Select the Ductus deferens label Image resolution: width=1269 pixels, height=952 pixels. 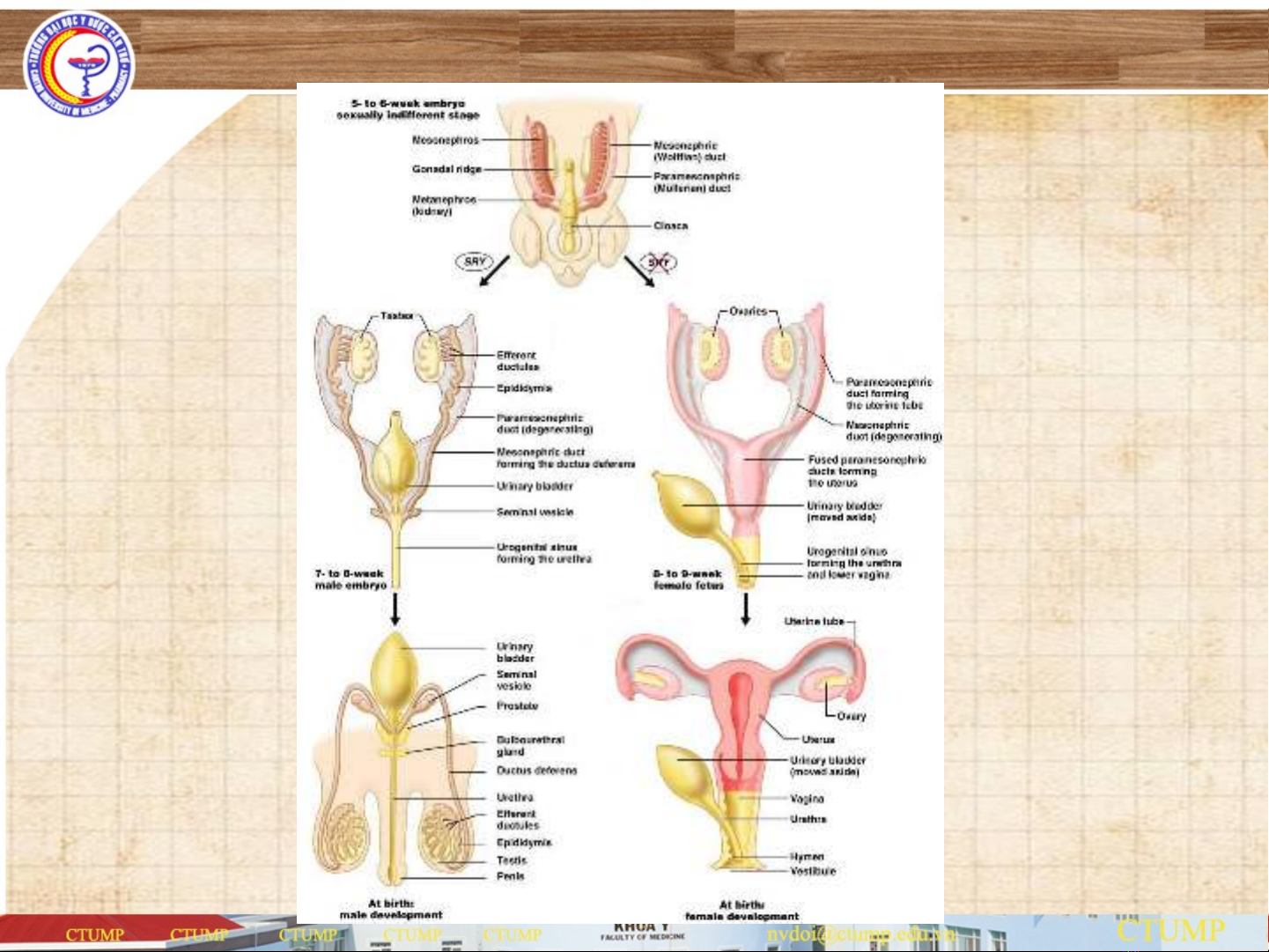(x=536, y=771)
